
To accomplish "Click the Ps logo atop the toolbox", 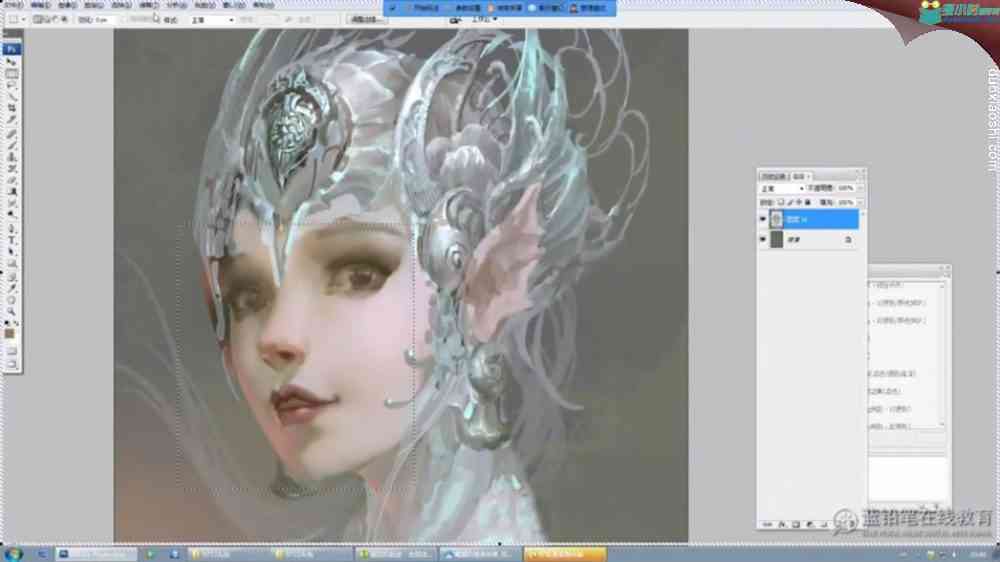I will click(x=11, y=49).
